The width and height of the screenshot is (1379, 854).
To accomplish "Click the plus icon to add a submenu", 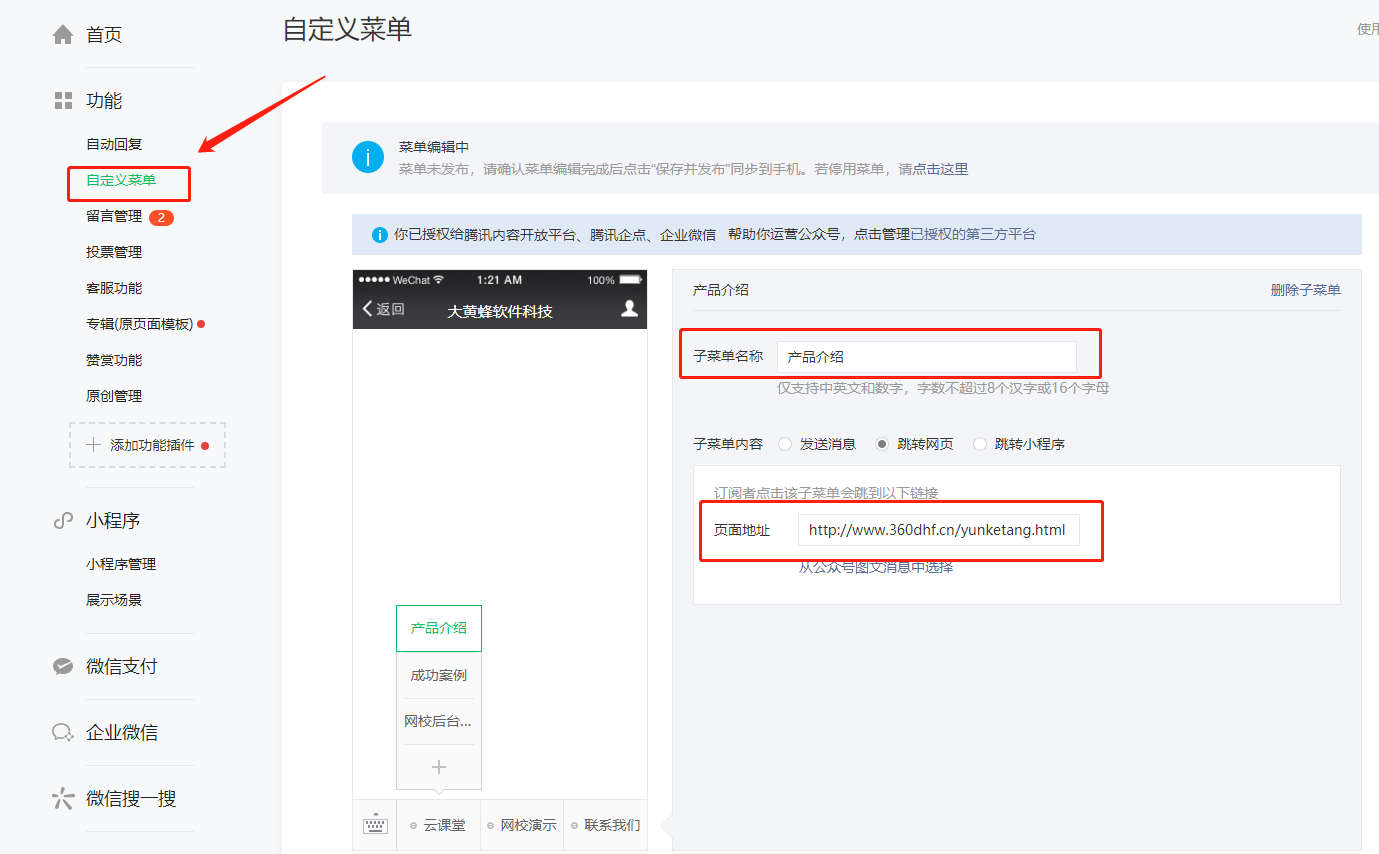I will point(438,767).
